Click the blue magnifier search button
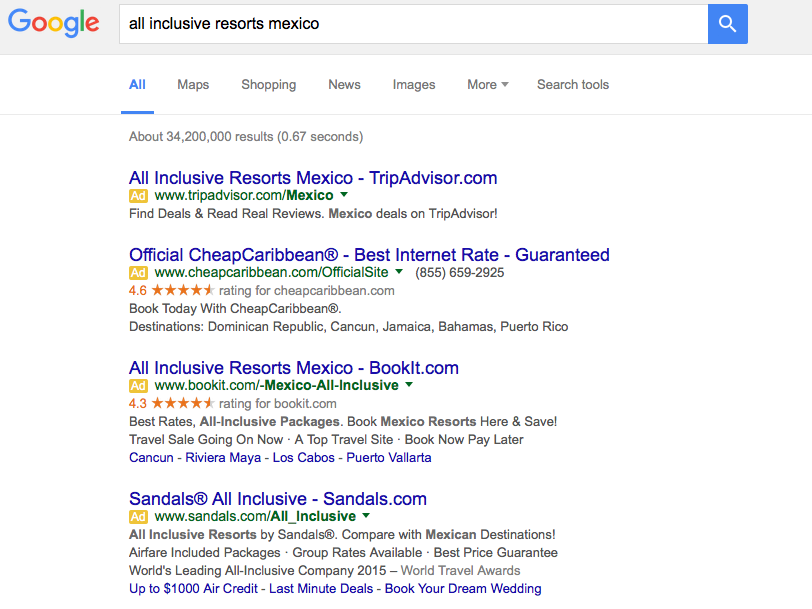Image resolution: width=812 pixels, height=609 pixels. tap(728, 24)
